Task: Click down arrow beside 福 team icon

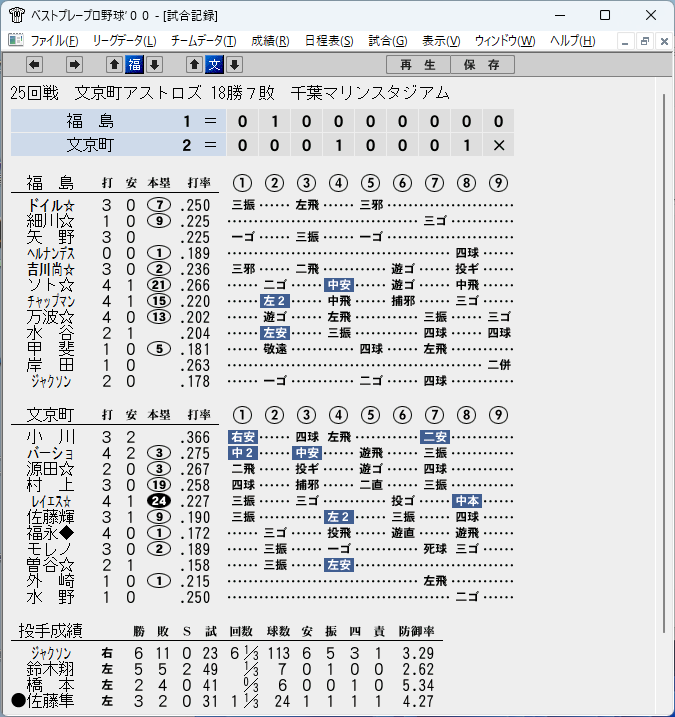Action: coord(155,64)
